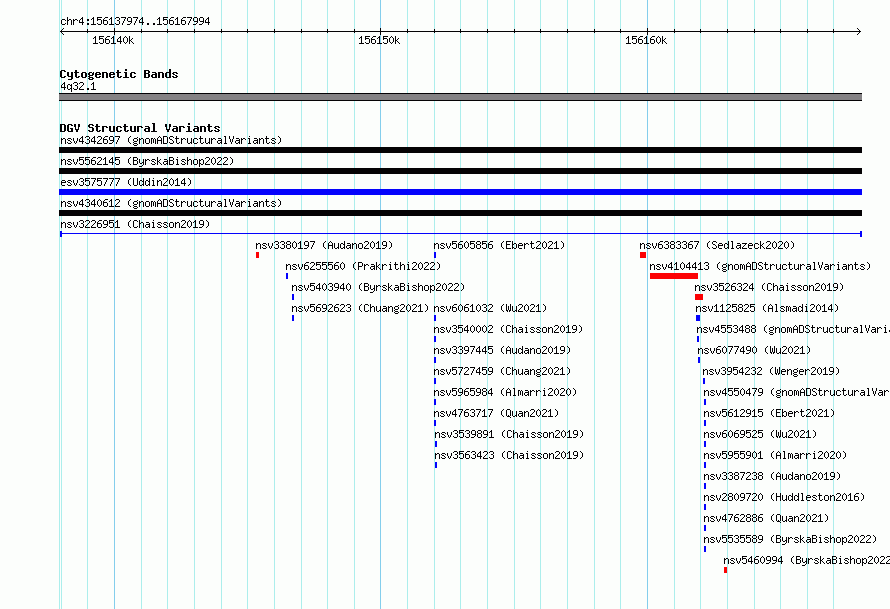890x609 pixels.
Task: Open nsv5955901 Almarri2020 label
Action: click(775, 455)
